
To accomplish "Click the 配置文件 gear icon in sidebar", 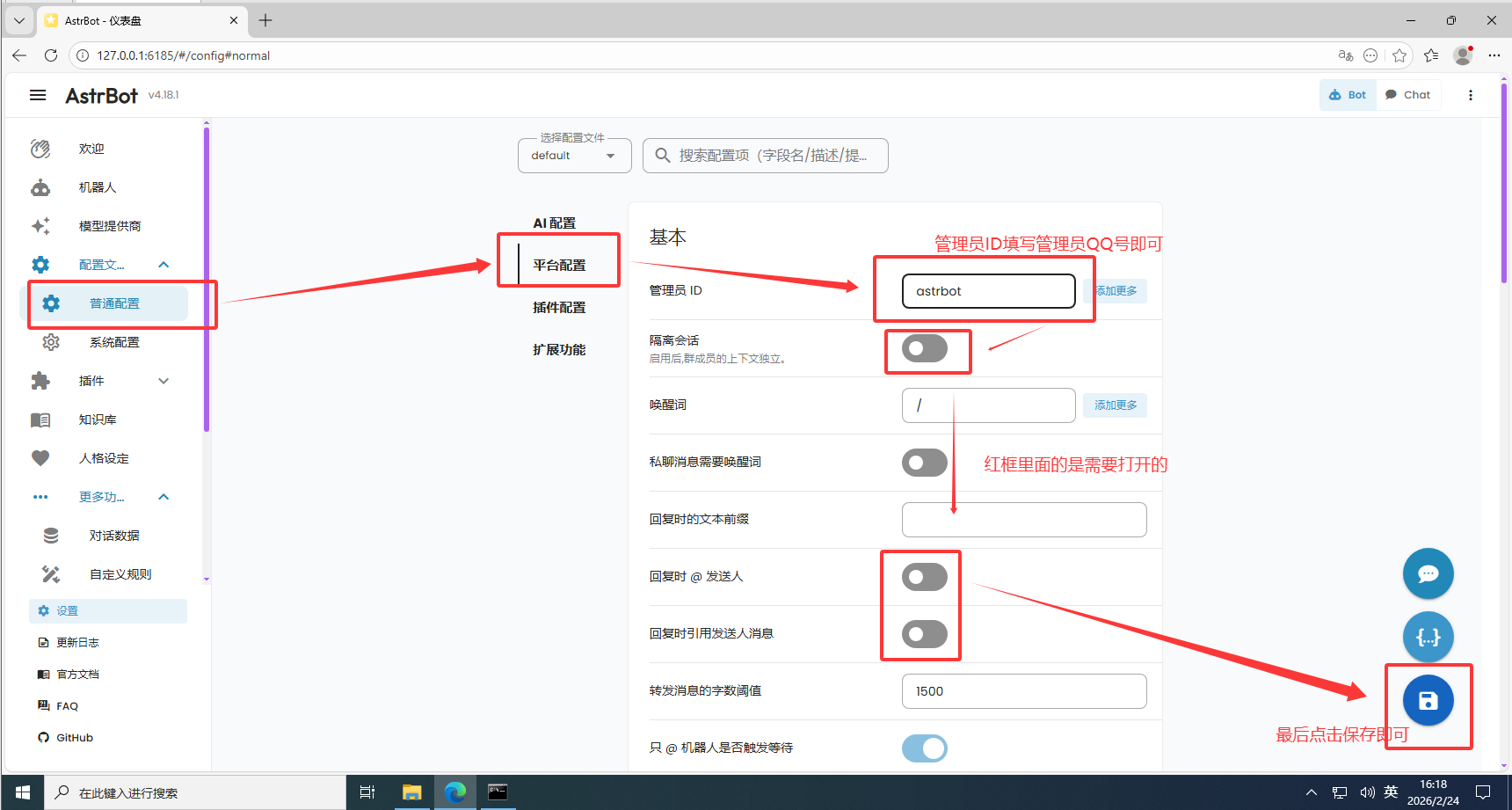I will [x=40, y=265].
